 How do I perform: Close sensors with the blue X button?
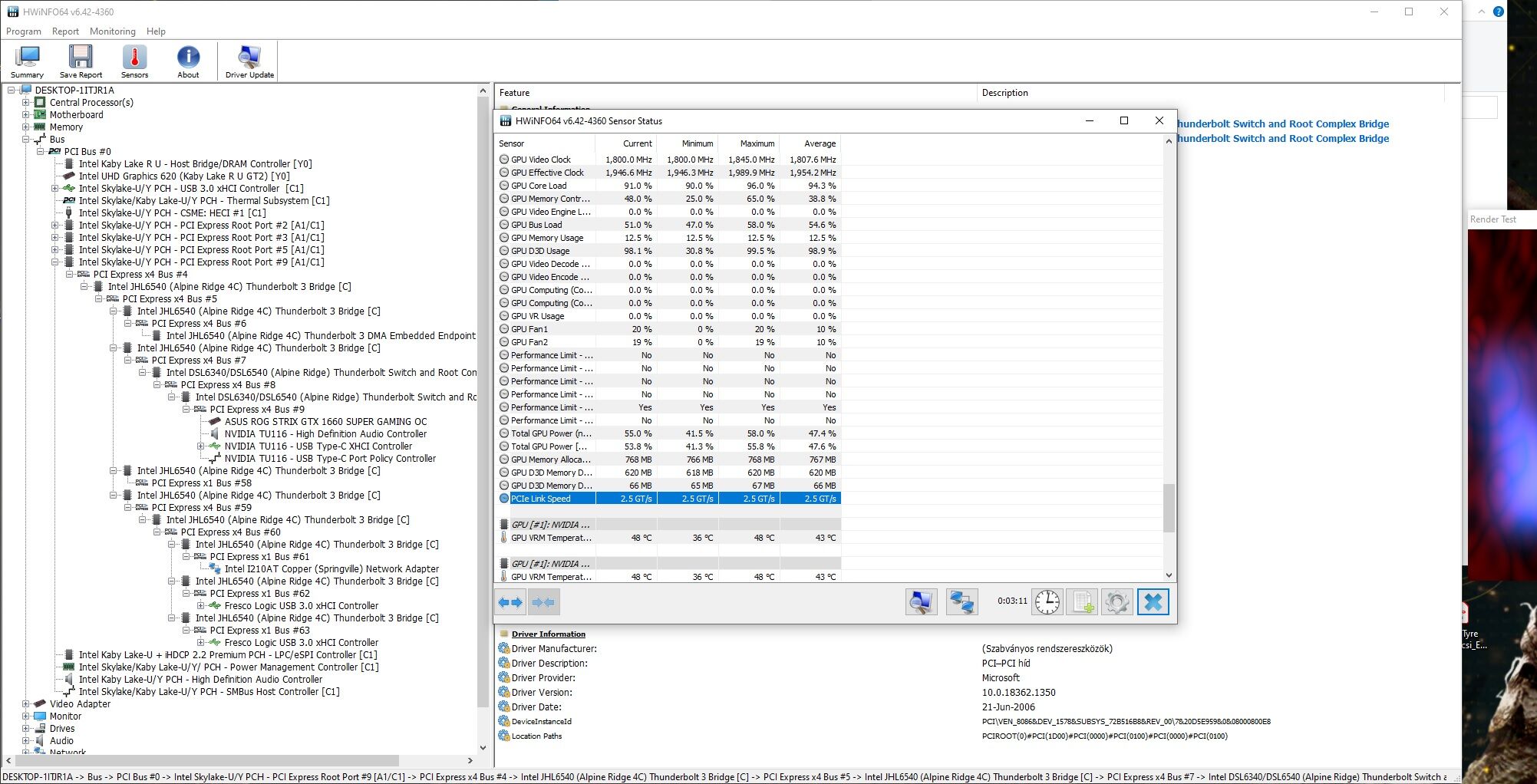click(1153, 602)
